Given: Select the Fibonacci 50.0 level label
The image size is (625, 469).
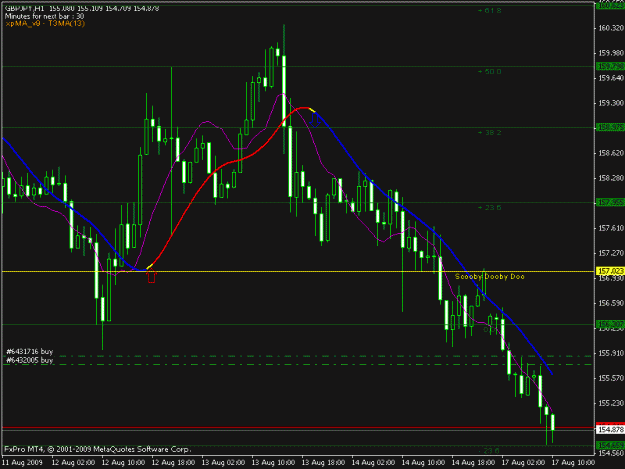Looking at the screenshot, I should (x=490, y=71).
